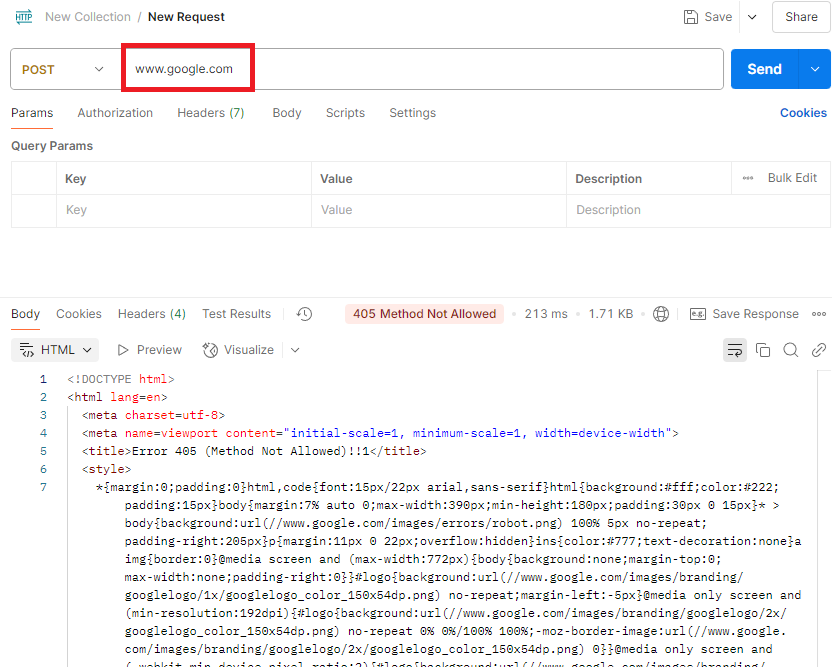Open the HTML format dropdown
This screenshot has height=667, width=832.
tap(55, 350)
